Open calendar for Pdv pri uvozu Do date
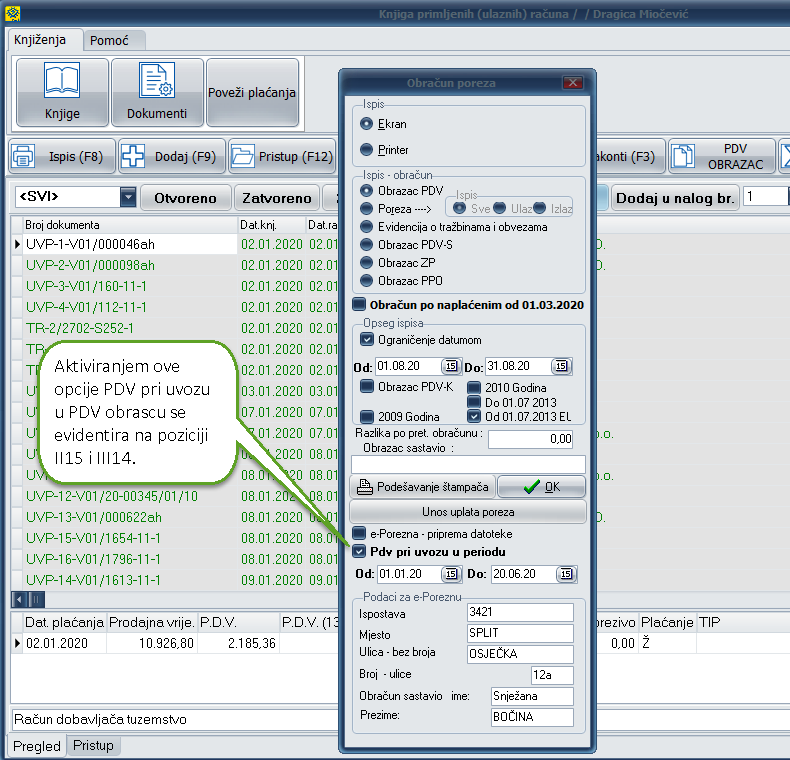This screenshot has width=790, height=760. [566, 574]
